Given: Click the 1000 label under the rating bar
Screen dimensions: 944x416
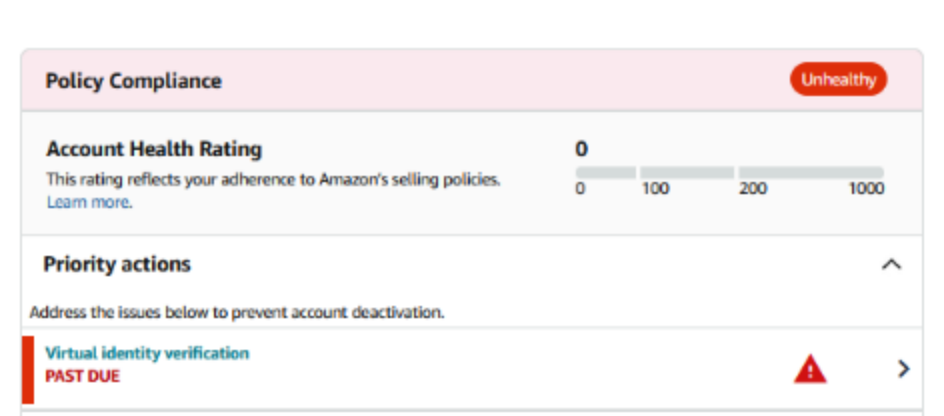Looking at the screenshot, I should (x=866, y=189).
